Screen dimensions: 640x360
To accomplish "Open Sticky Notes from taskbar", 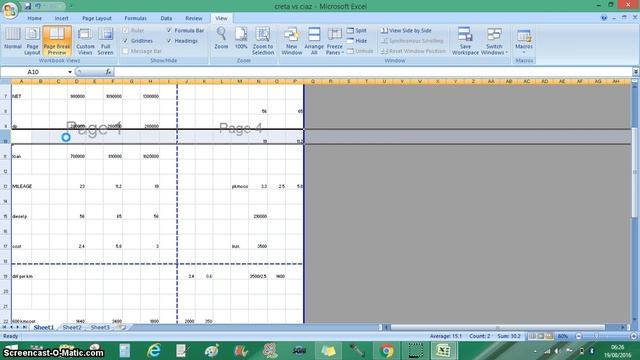I will click(328, 351).
